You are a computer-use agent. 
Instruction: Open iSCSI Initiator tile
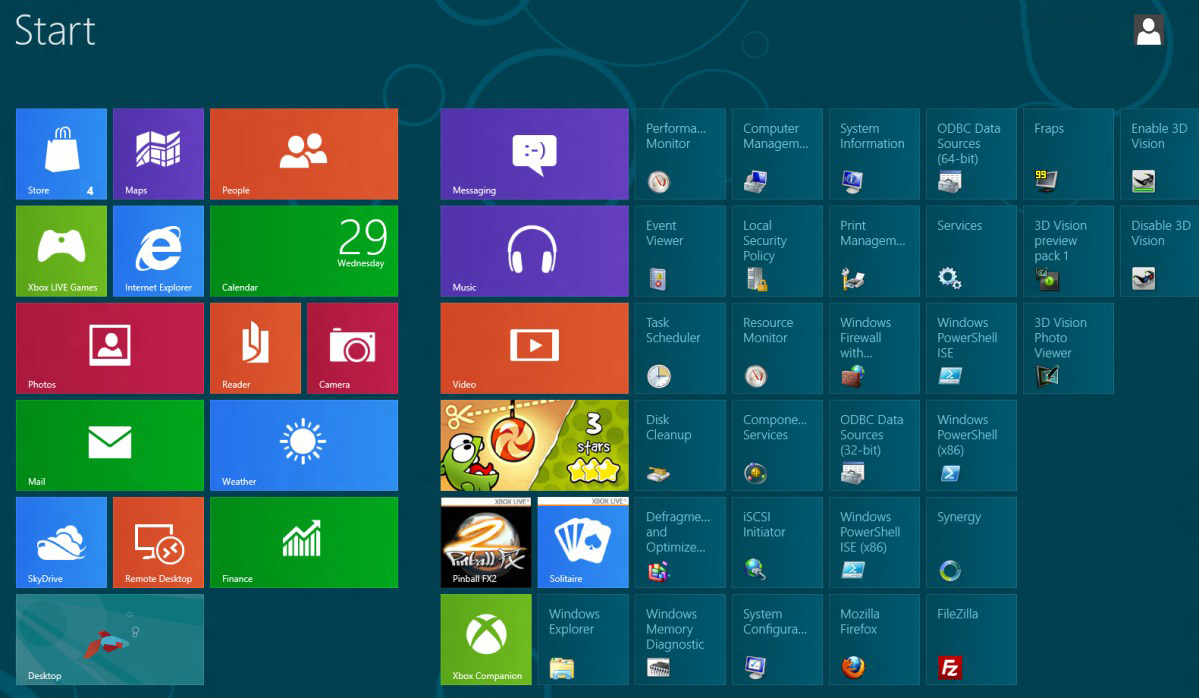[777, 542]
